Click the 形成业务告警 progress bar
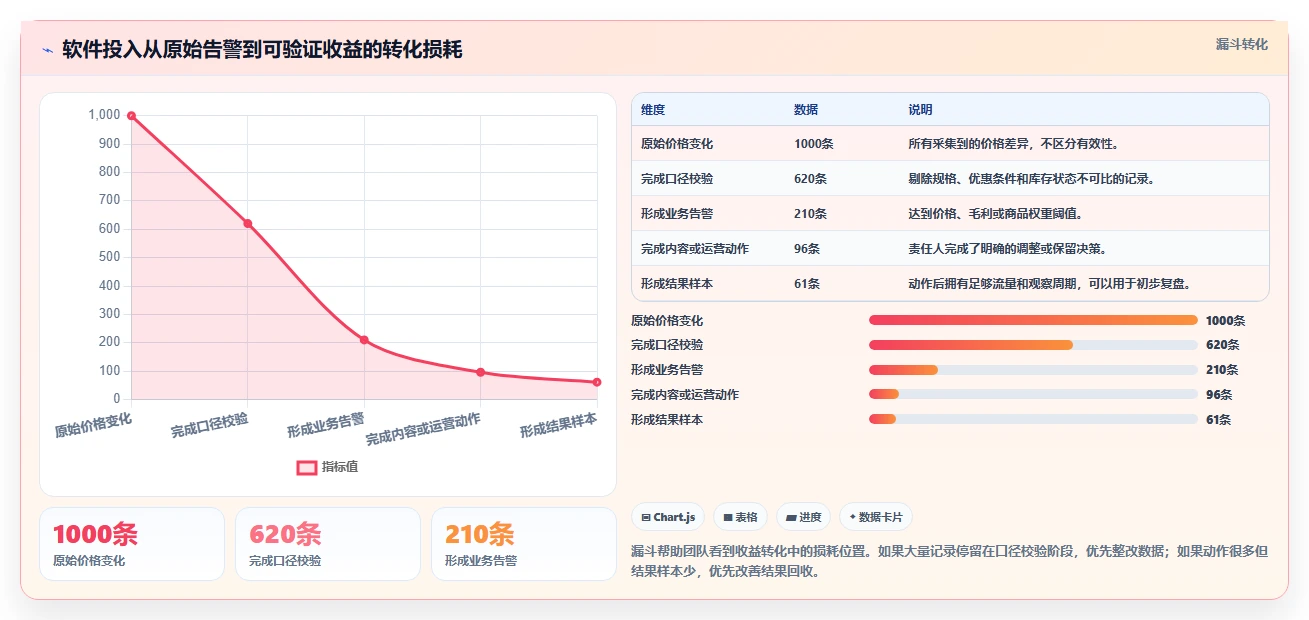The image size is (1309, 620). coord(1033,370)
